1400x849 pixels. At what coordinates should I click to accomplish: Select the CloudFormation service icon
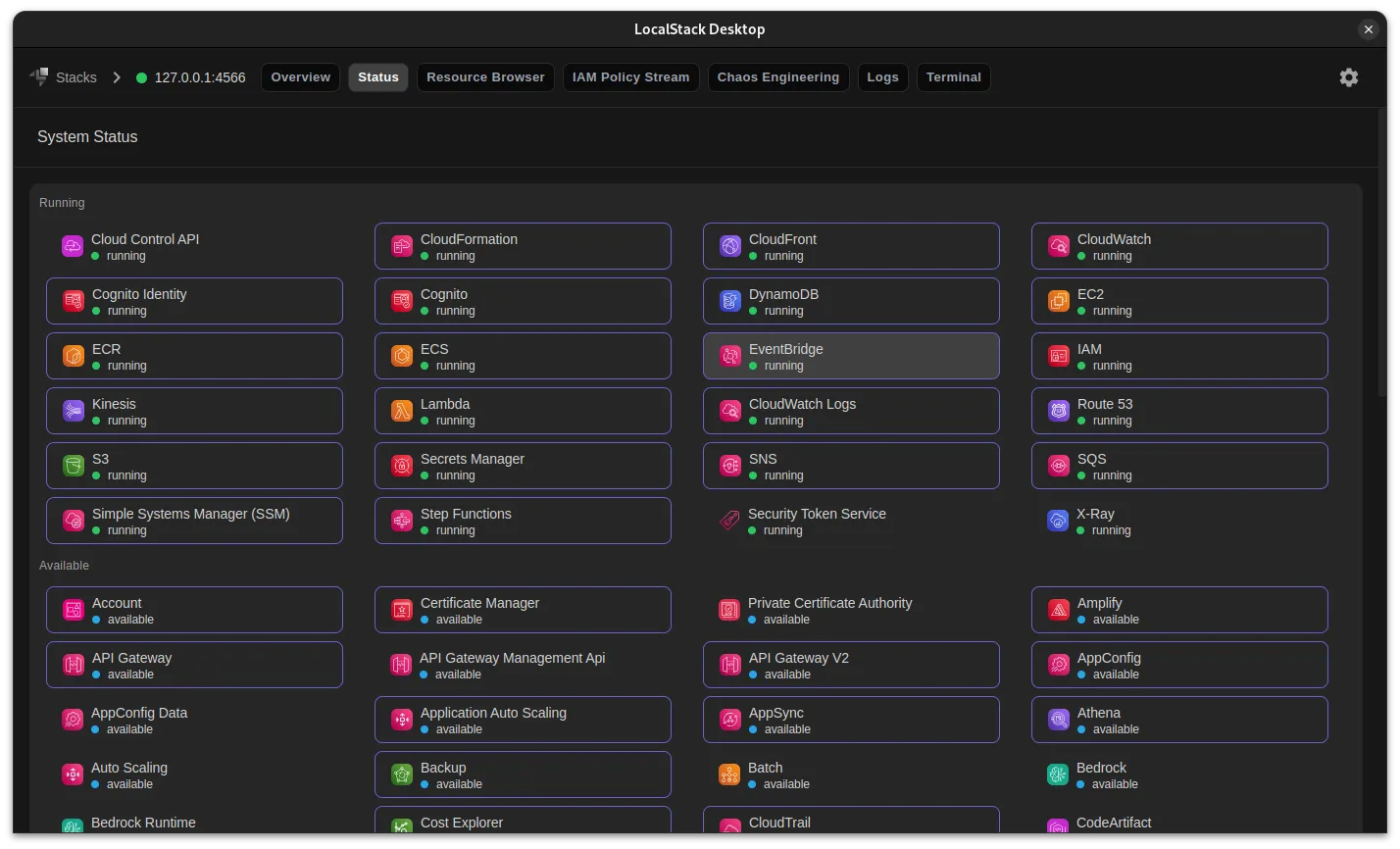(x=401, y=246)
